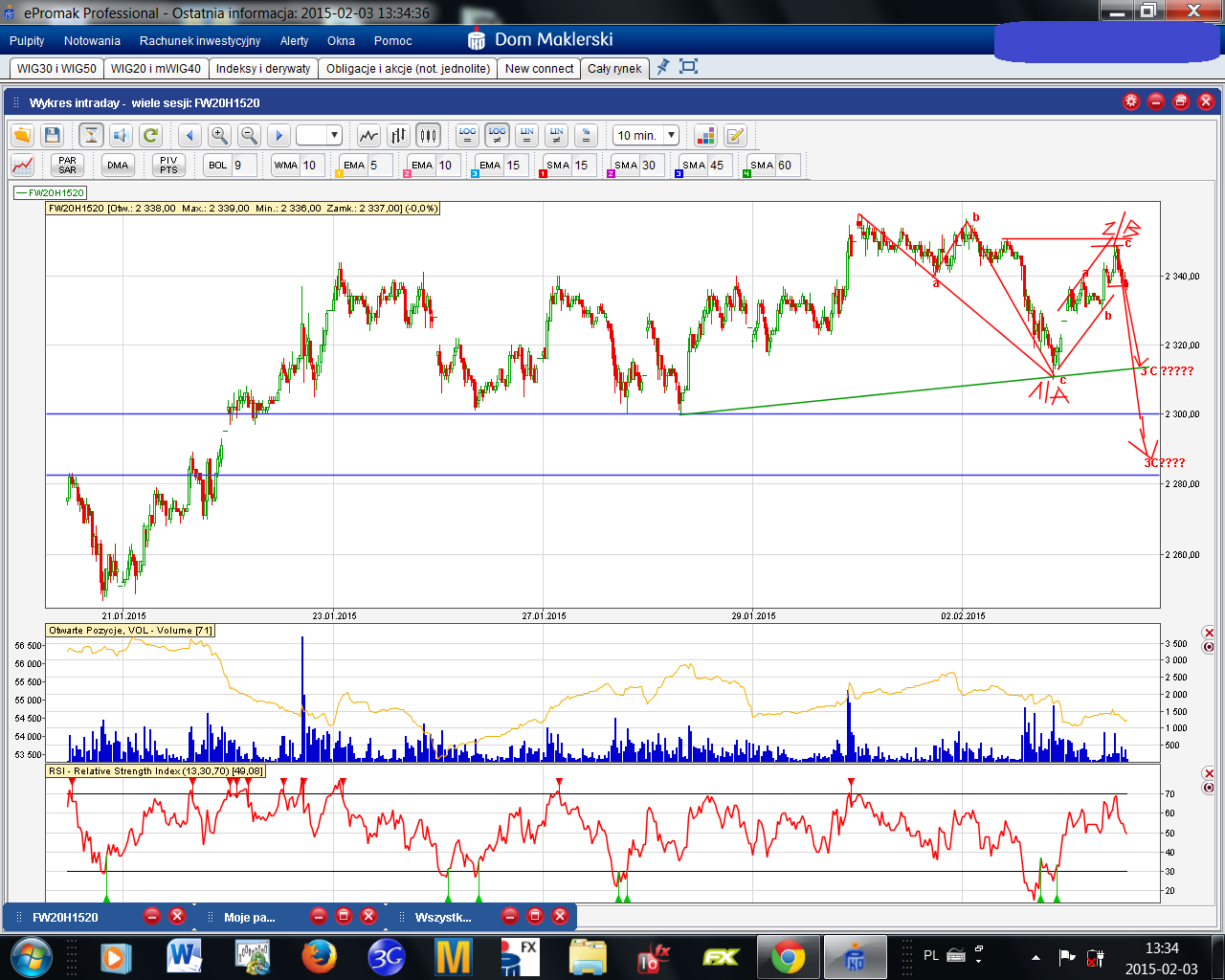Click the open folder icon in chart toolbar
Image resolution: width=1225 pixels, height=980 pixels.
point(22,136)
